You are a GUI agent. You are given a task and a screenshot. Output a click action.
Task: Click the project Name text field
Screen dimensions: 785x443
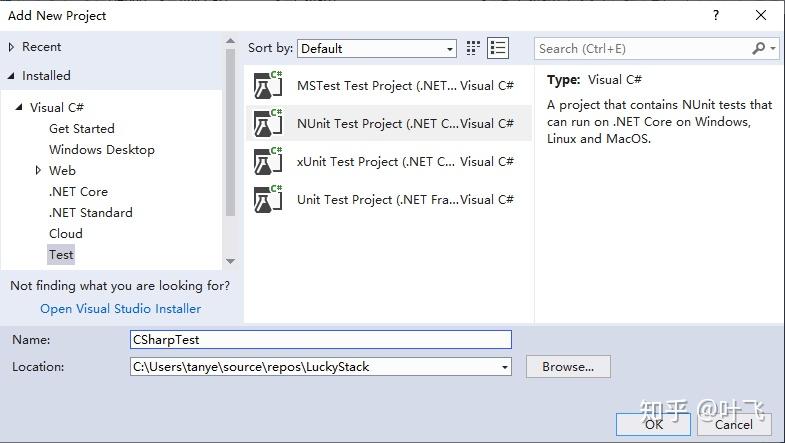point(320,340)
